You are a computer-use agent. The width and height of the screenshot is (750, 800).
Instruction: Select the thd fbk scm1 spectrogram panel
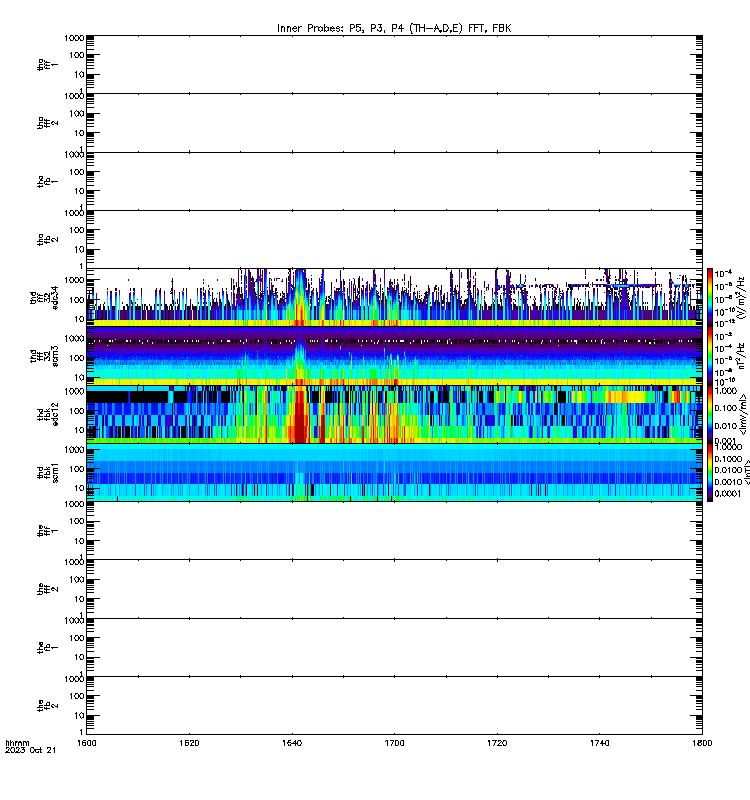pyautogui.click(x=394, y=472)
